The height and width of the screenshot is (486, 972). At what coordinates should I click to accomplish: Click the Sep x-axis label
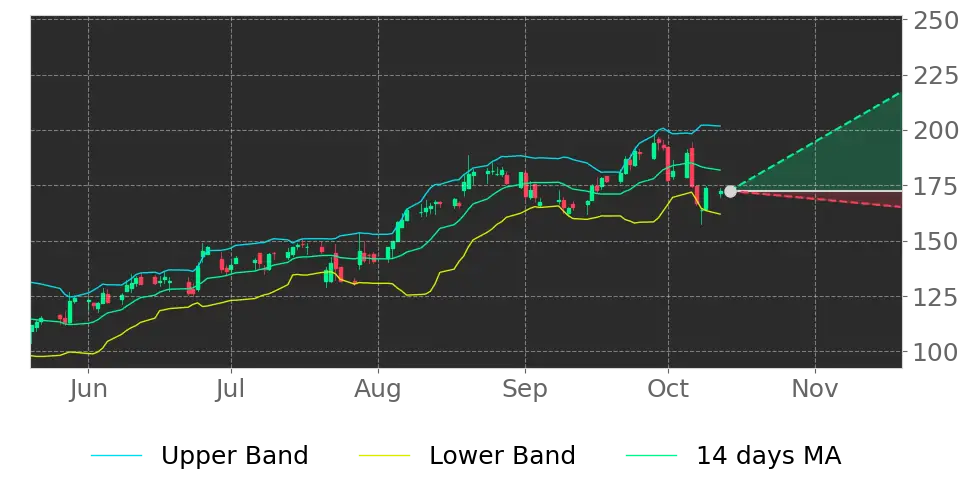(524, 389)
